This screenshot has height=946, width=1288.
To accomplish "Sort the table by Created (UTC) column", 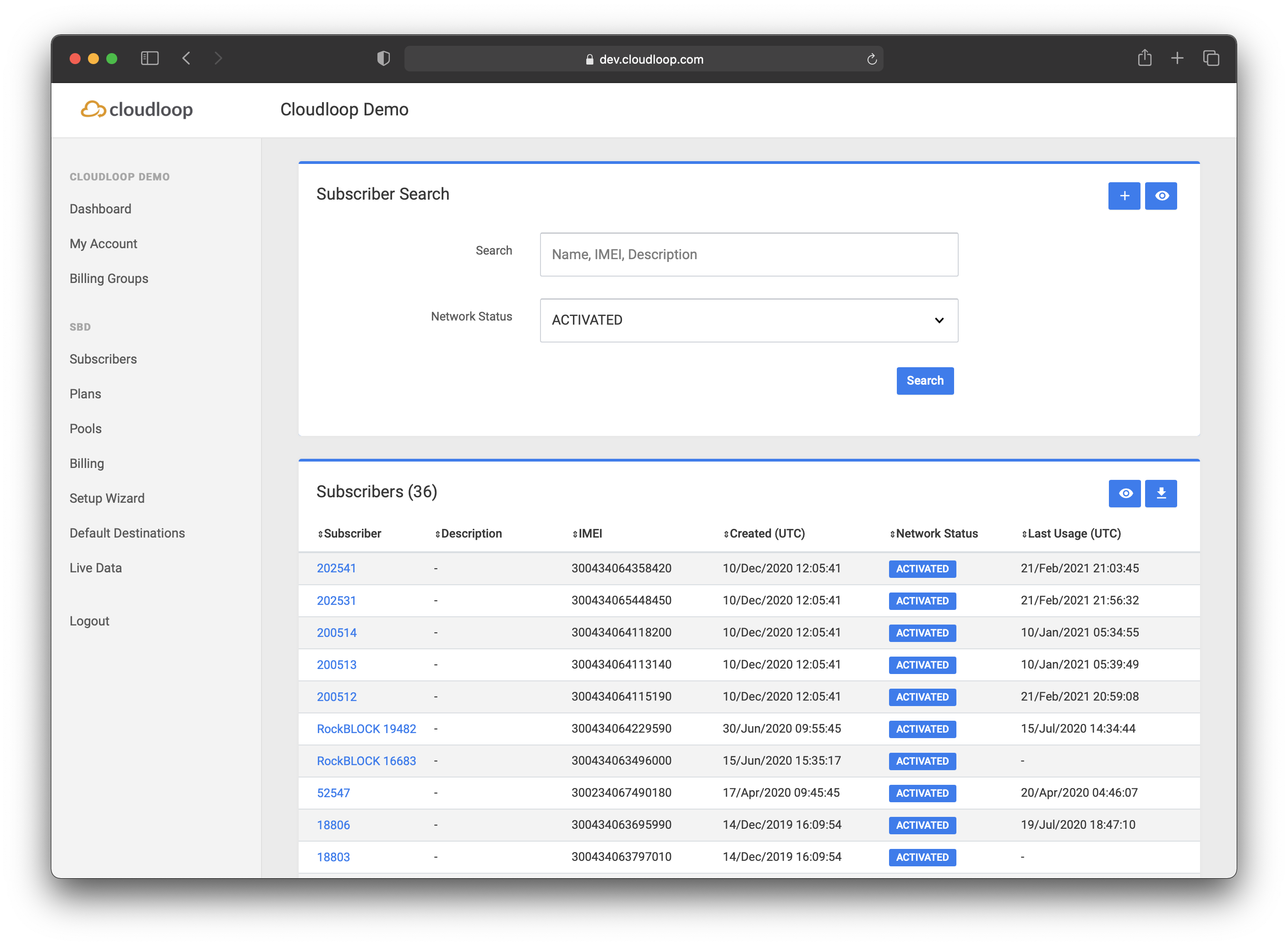I will pos(764,534).
